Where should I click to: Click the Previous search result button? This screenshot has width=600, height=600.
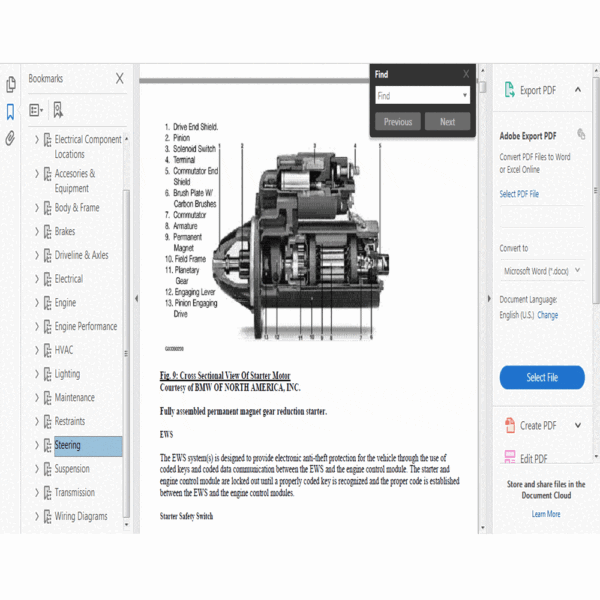pyautogui.click(x=398, y=122)
